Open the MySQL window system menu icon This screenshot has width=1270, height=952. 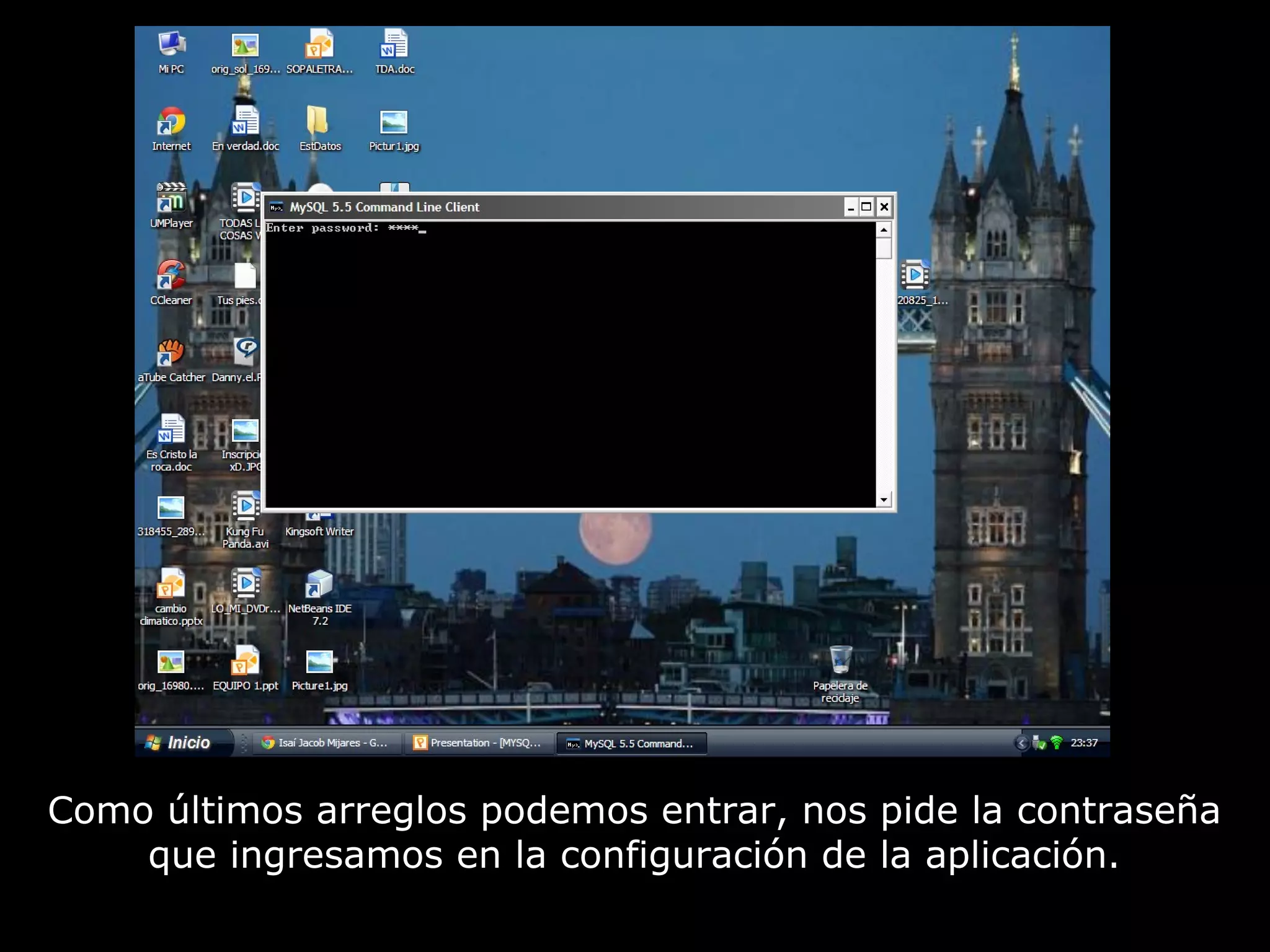pyautogui.click(x=276, y=207)
